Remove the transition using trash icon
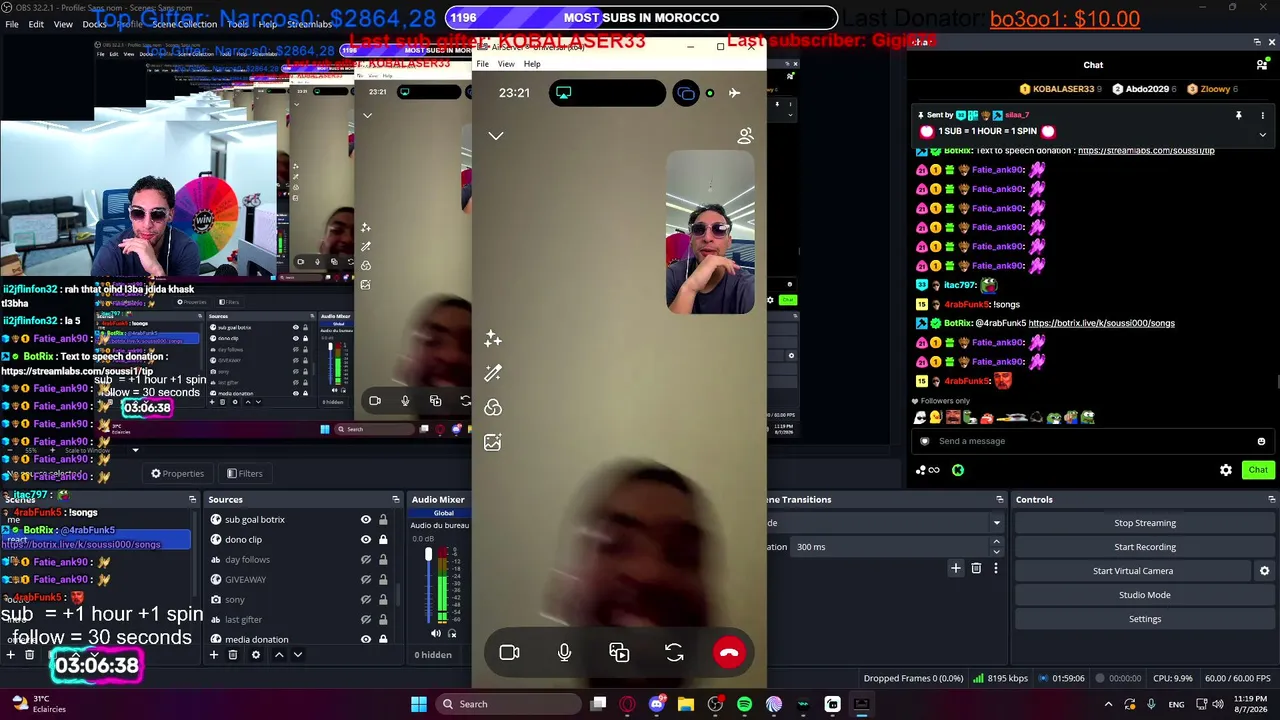Image resolution: width=1280 pixels, height=720 pixels. tap(976, 568)
